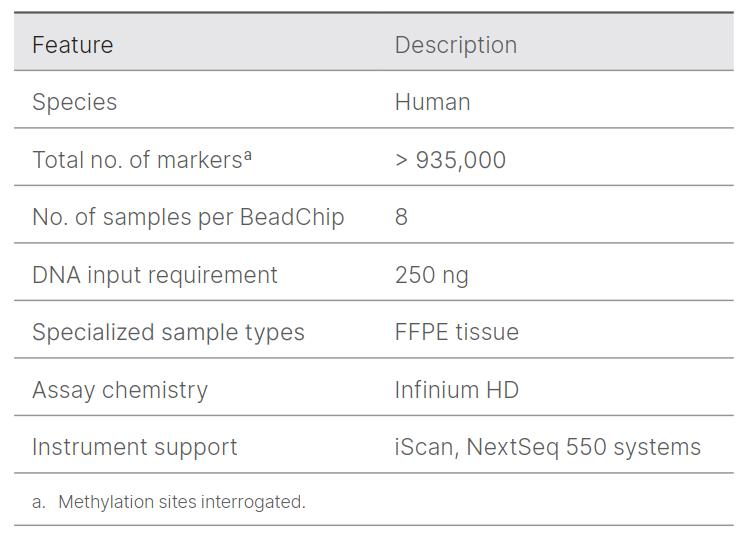Click the NextSeq 550 systems text
The image size is (745, 536).
582,447
